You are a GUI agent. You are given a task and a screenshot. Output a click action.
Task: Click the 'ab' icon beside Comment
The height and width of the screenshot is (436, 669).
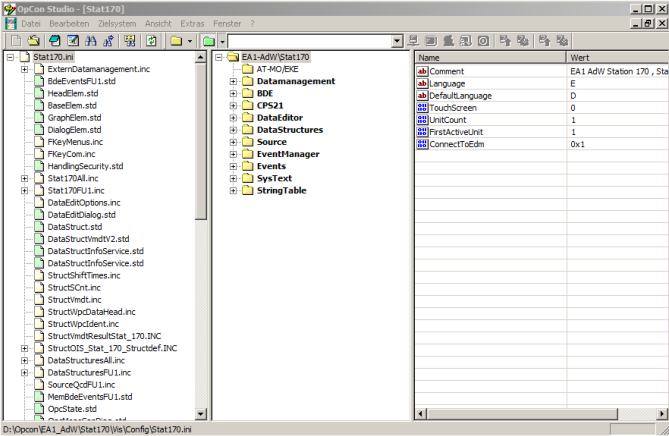coord(421,72)
